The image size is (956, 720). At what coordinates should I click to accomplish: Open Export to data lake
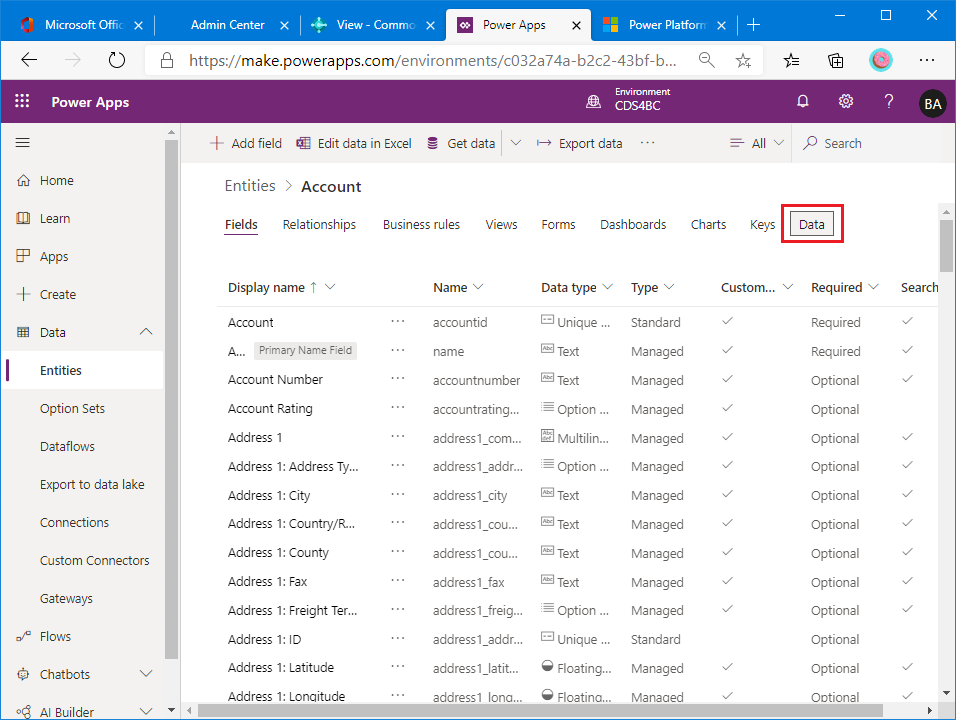[92, 484]
